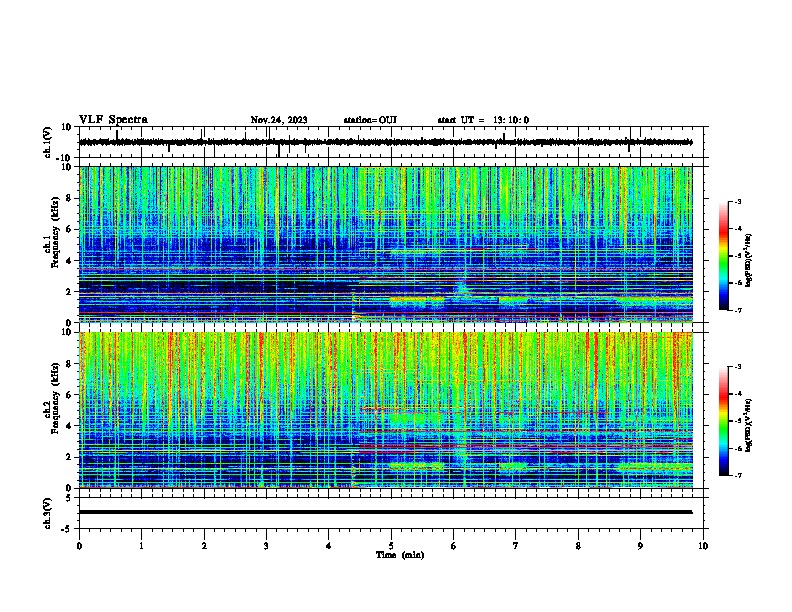Click the ch.1 colorbar log(PSD) unit label
Image resolution: width=792 pixels, height=612 pixels.
point(749,260)
